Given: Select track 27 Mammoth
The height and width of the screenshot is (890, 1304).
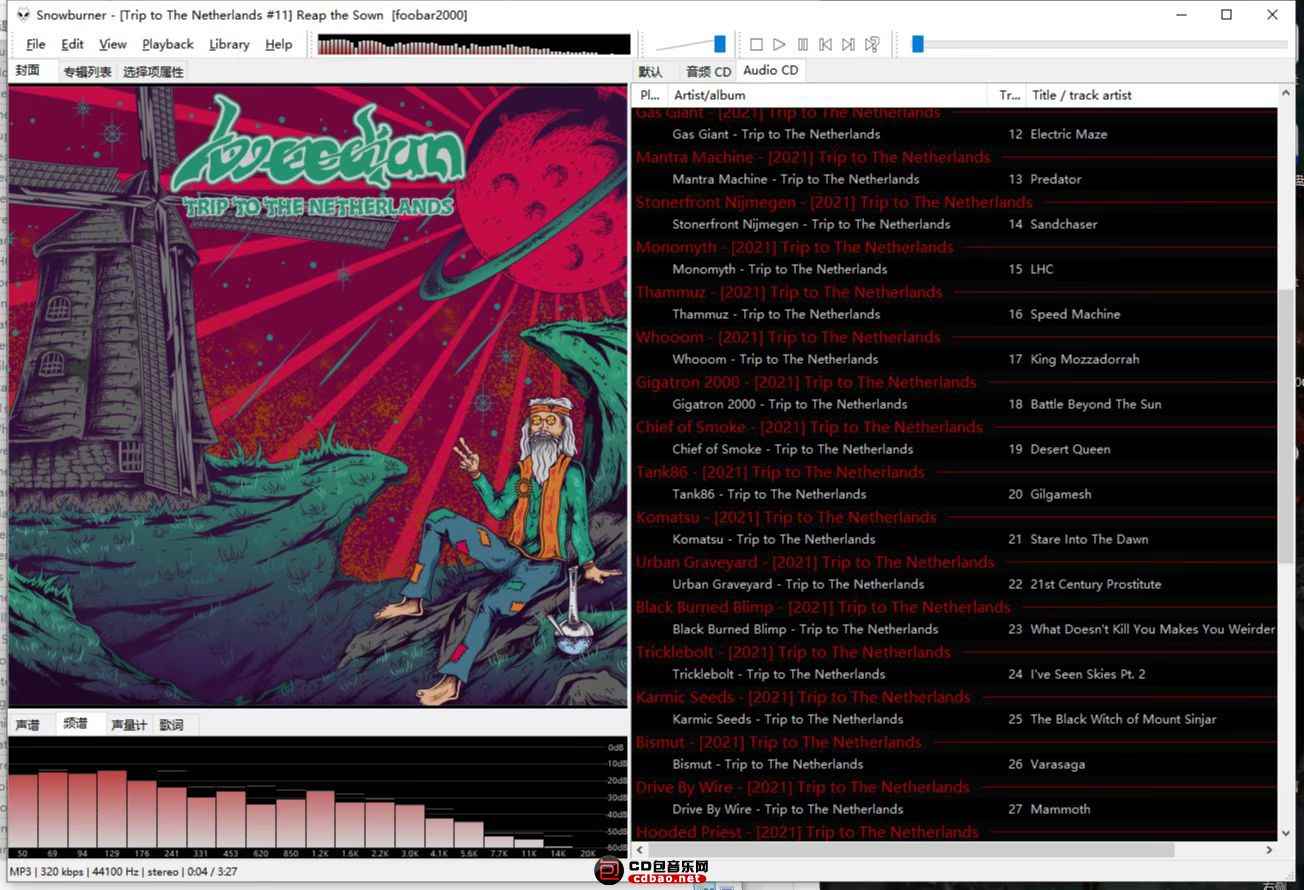Looking at the screenshot, I should pyautogui.click(x=955, y=809).
